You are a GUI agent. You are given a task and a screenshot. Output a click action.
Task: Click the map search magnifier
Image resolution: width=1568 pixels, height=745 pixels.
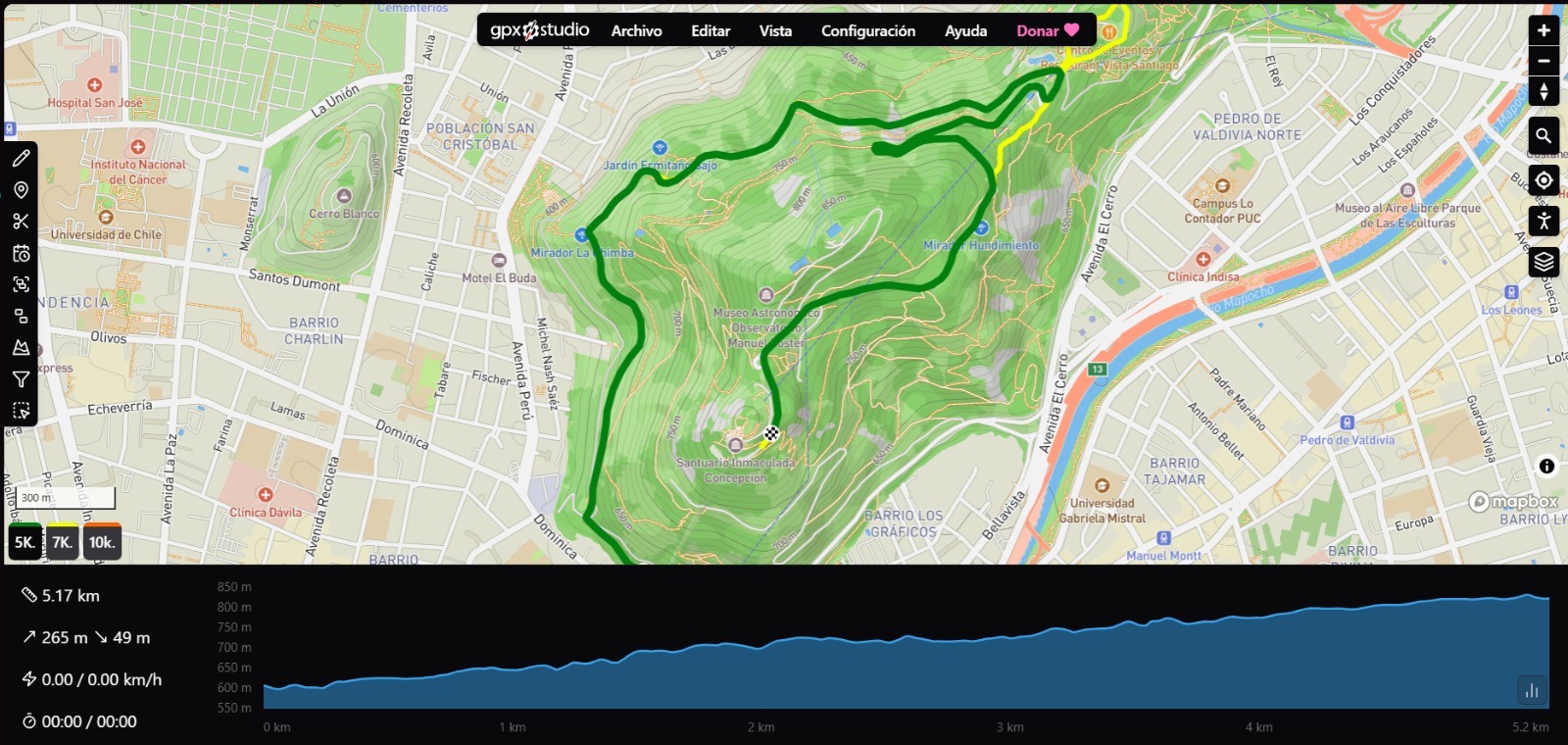tap(1543, 135)
